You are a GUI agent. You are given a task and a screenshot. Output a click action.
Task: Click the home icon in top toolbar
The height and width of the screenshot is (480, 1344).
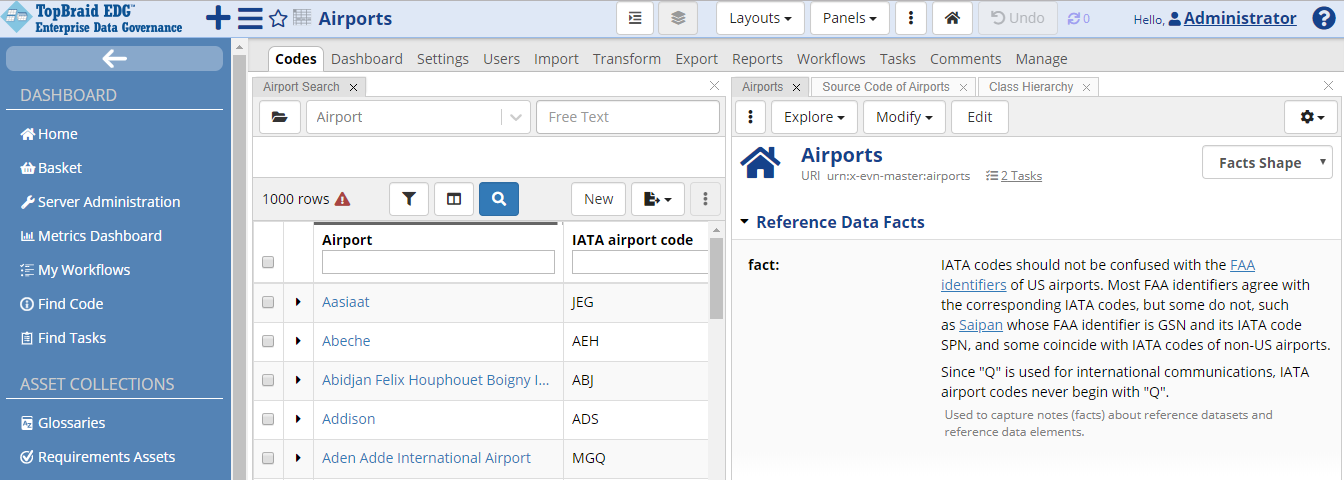tap(952, 18)
